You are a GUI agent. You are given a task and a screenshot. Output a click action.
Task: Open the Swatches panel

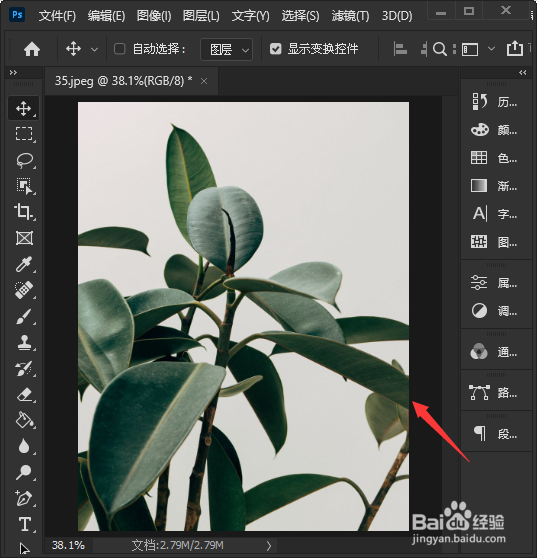pyautogui.click(x=494, y=158)
